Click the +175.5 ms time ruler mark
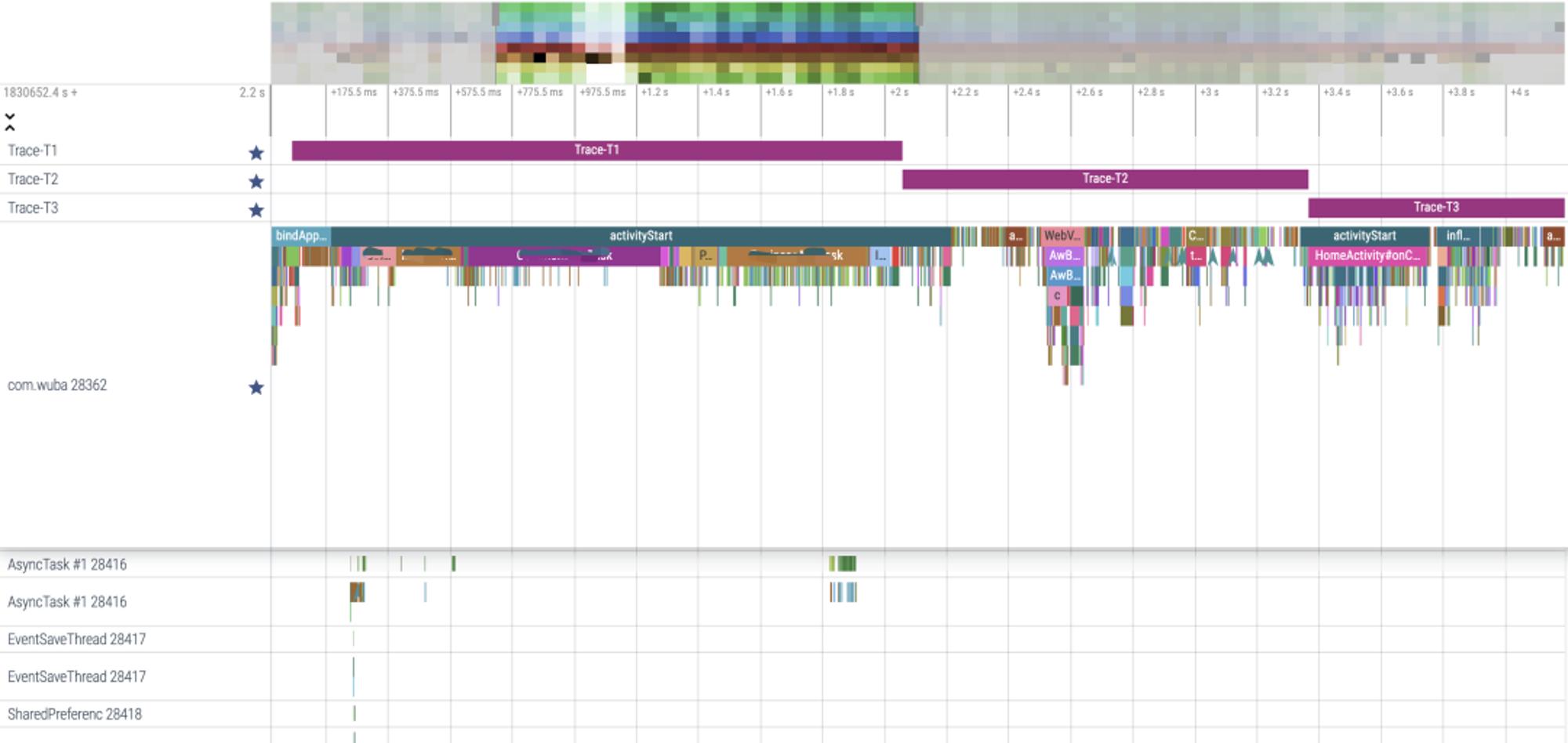 pos(354,92)
